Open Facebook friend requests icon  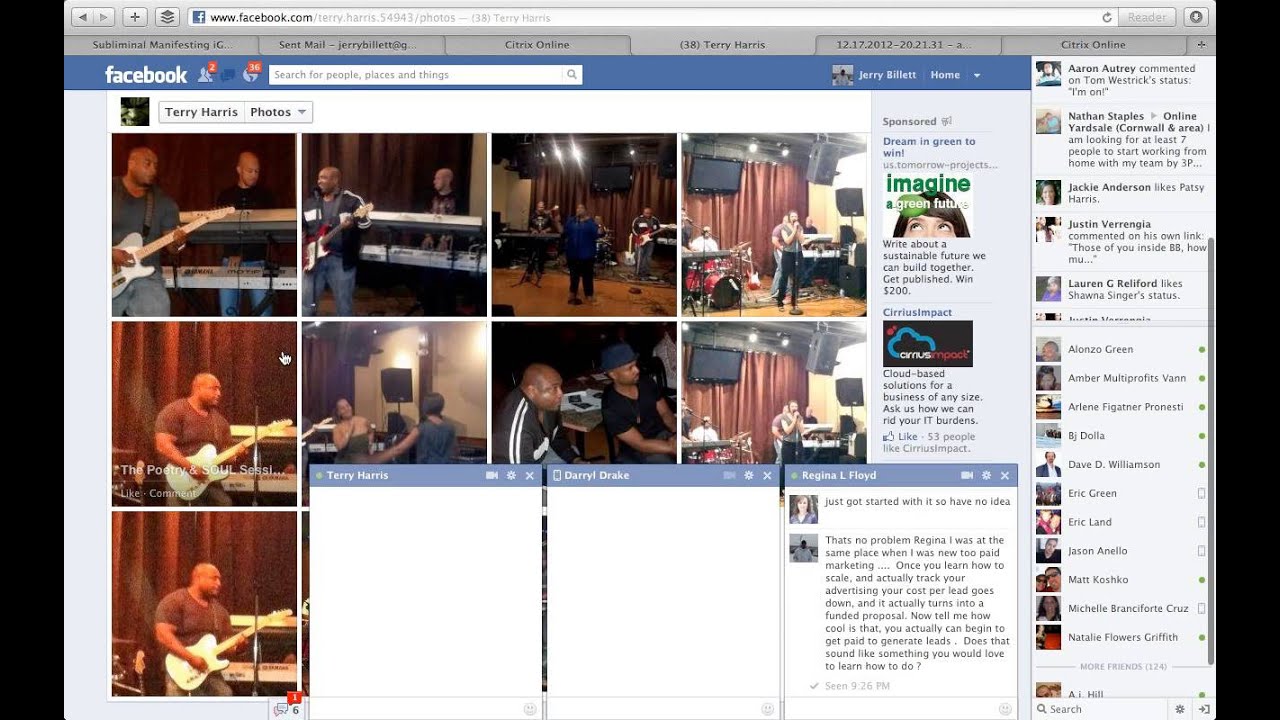(205, 75)
